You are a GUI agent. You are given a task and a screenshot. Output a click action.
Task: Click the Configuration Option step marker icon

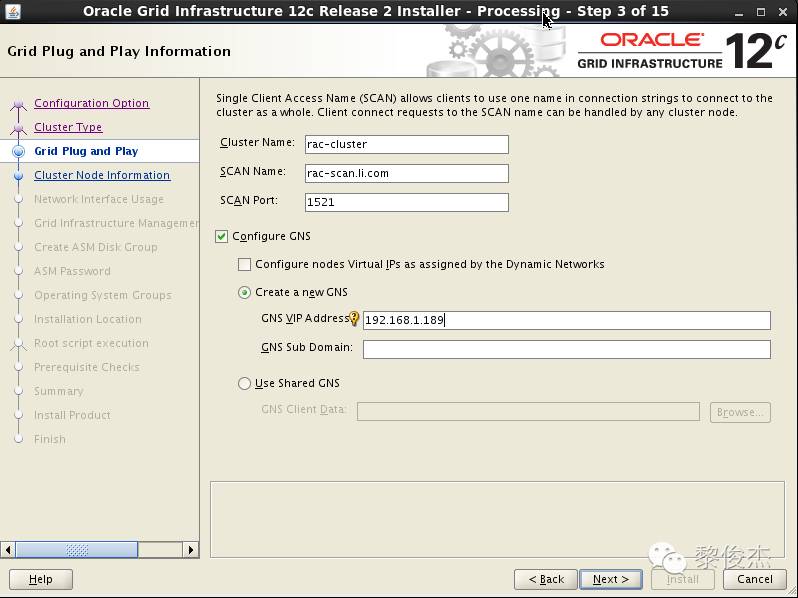[19, 105]
